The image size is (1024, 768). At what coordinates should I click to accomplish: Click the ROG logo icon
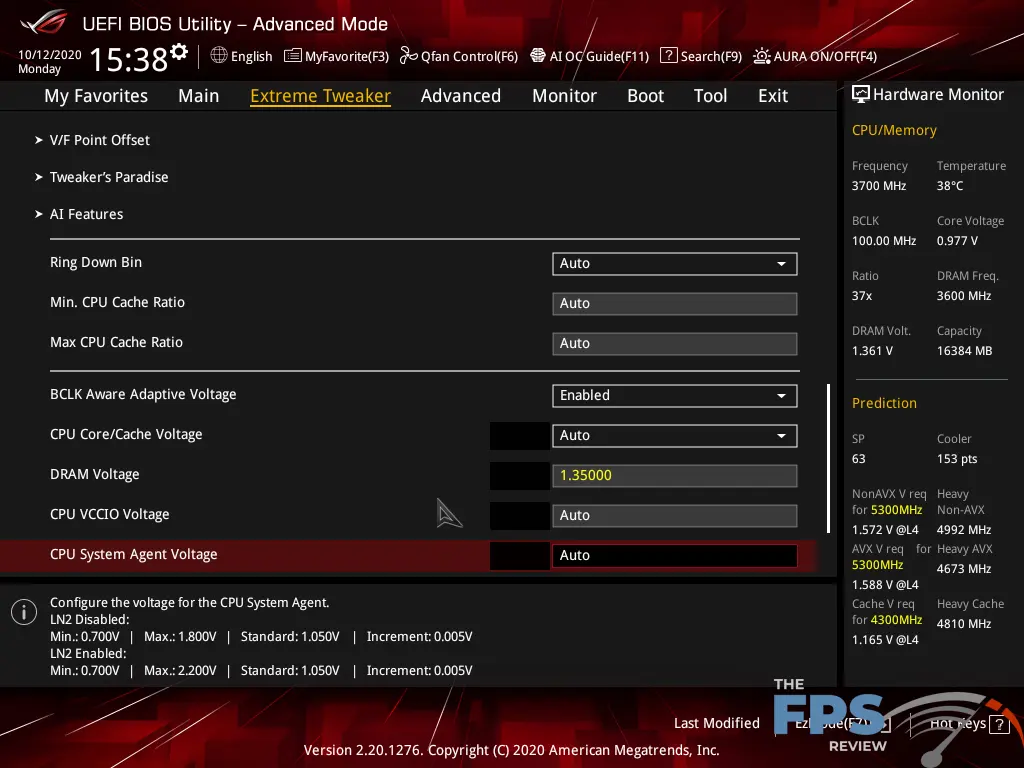click(43, 23)
